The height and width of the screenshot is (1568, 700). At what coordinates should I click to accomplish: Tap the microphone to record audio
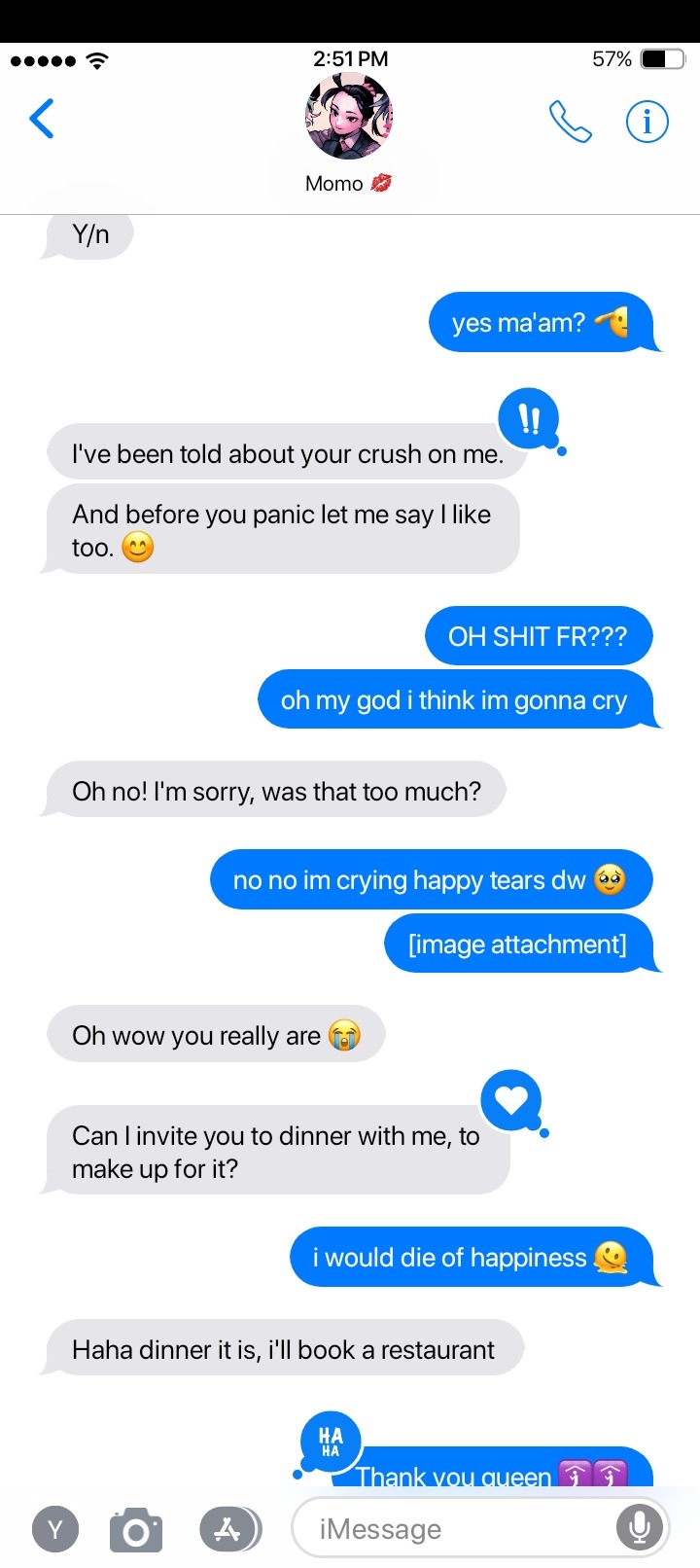coord(640,1528)
